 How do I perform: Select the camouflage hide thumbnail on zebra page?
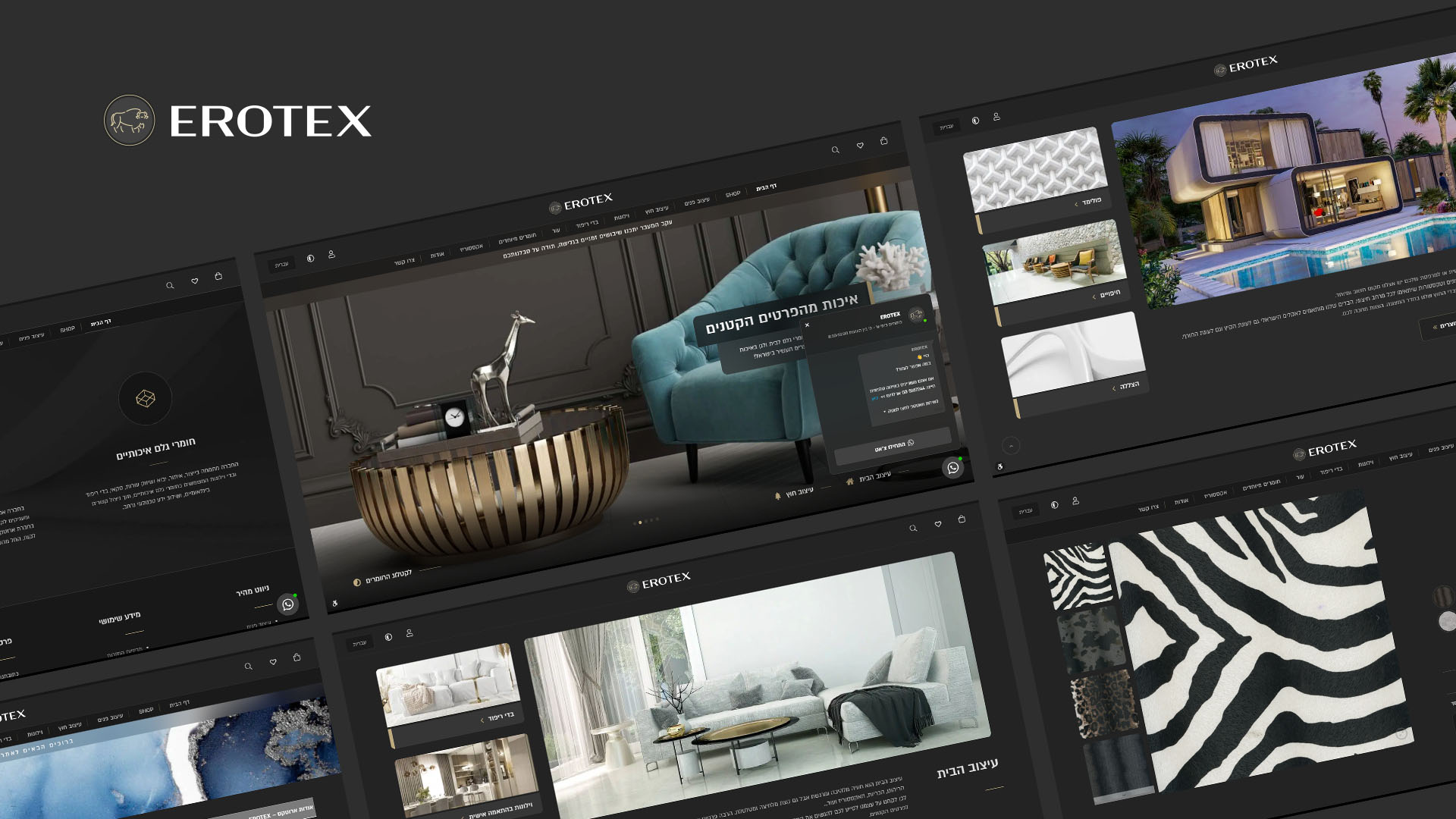1091,642
